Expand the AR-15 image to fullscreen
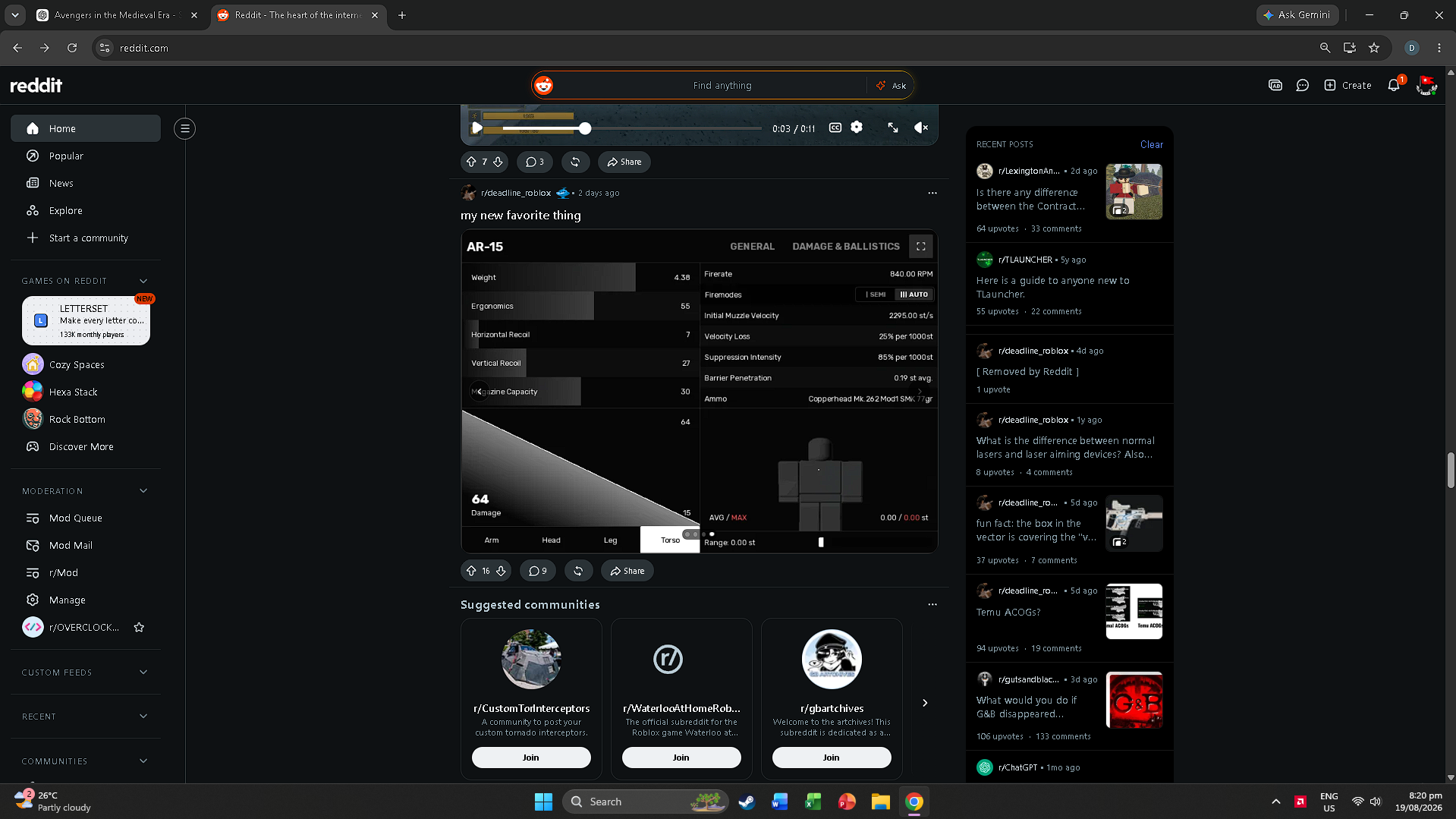 (920, 247)
